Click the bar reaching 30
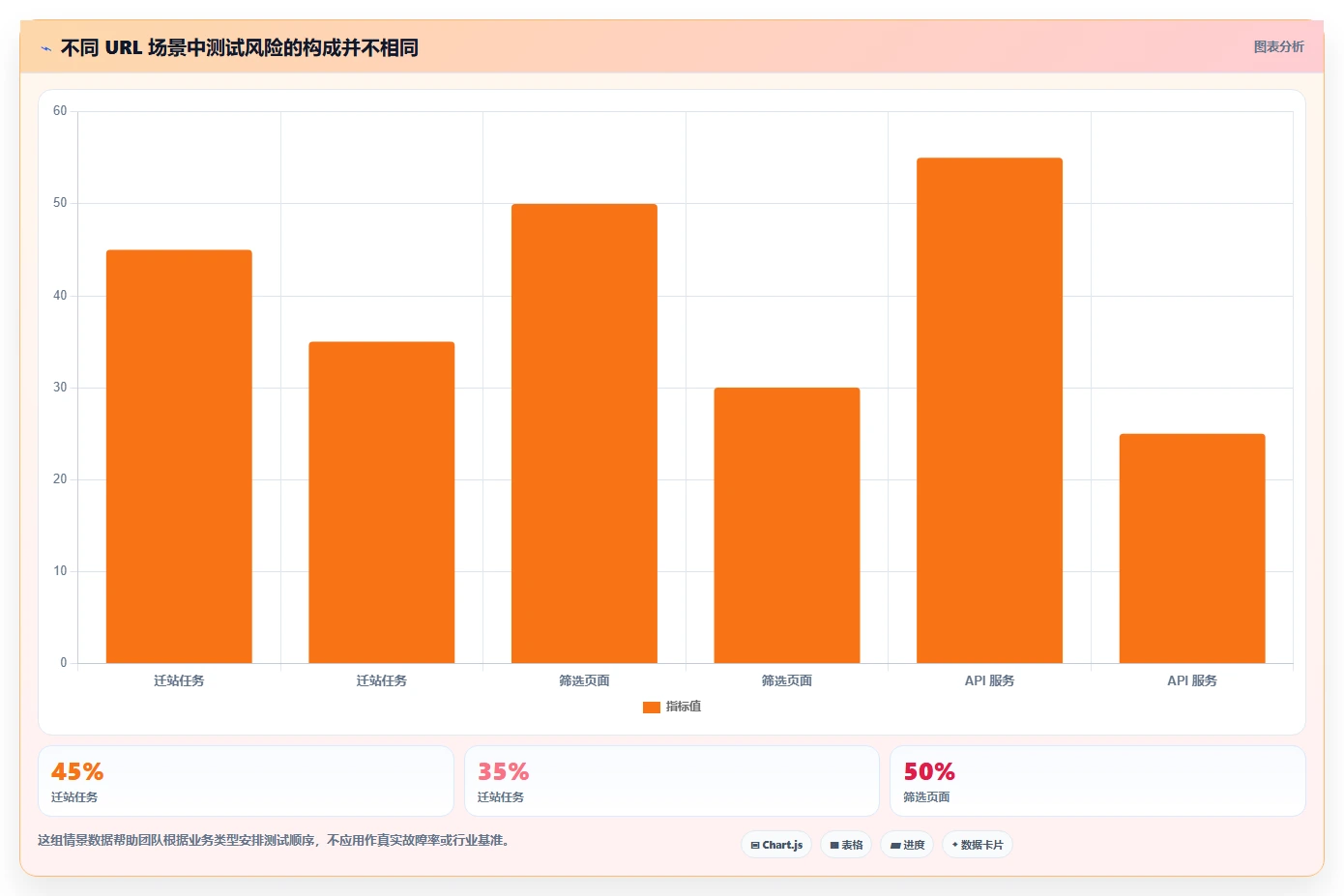 (787, 526)
